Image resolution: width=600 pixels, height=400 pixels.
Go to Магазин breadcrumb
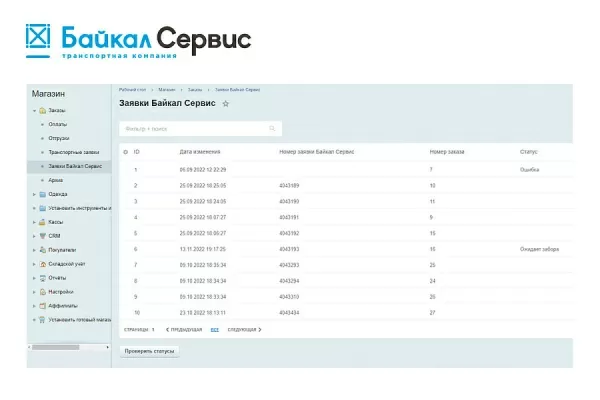click(x=167, y=90)
